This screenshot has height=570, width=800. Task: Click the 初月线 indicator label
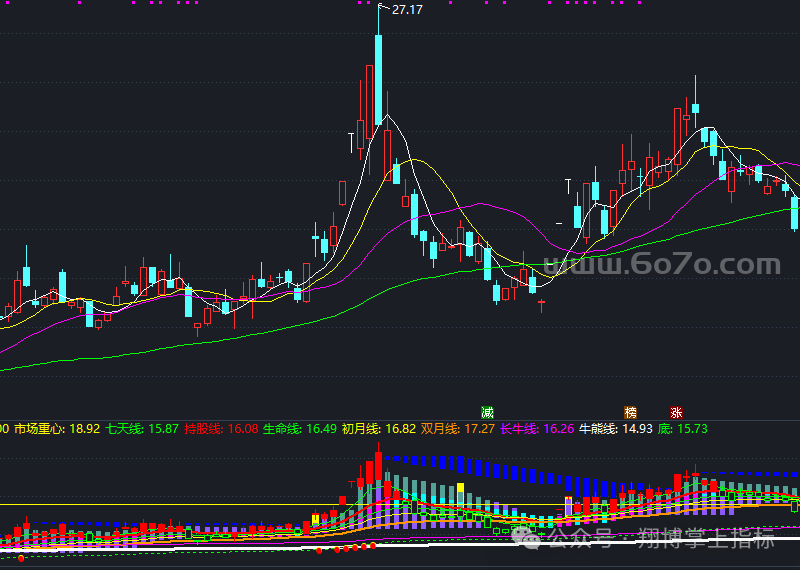coord(360,428)
